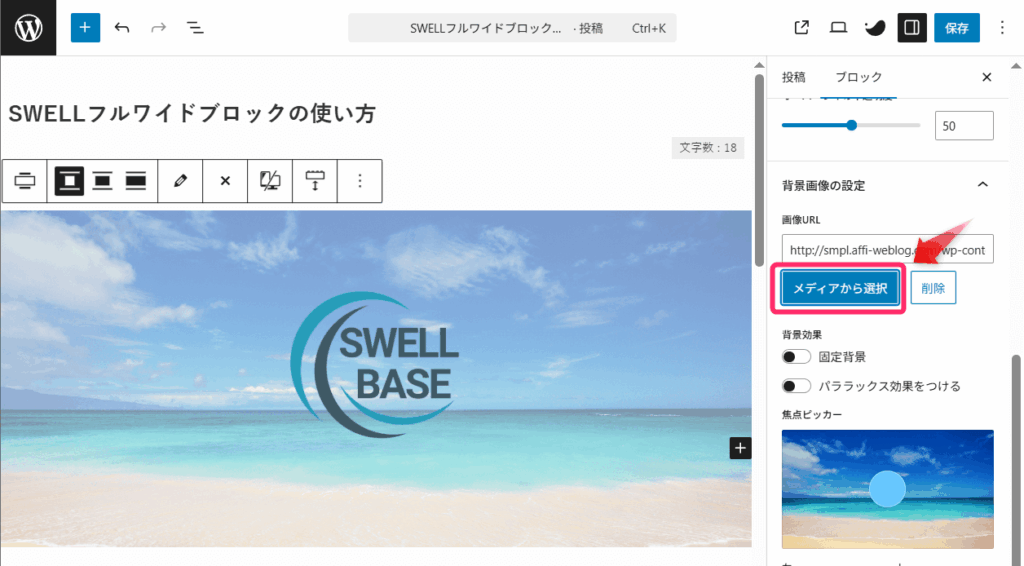Screen dimensions: 1024x566
Task: Switch to the ブロック tab
Action: tap(859, 77)
